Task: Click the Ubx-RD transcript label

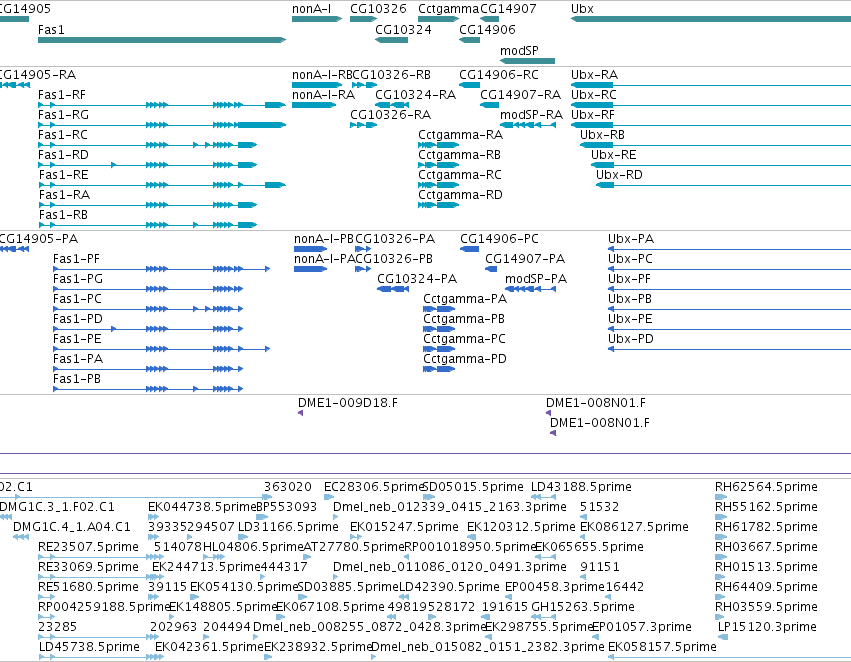Action: [619, 175]
